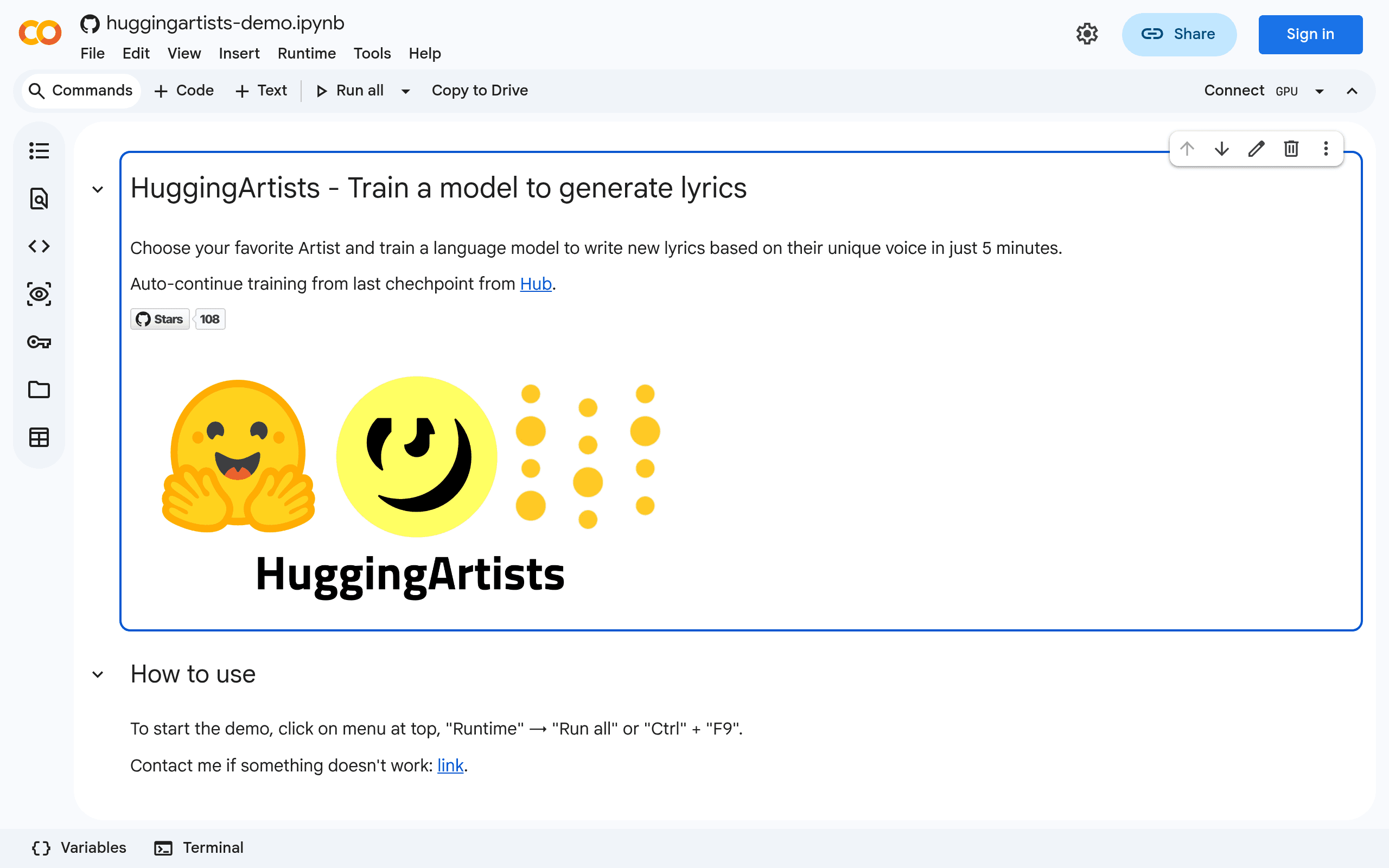1389x868 pixels.
Task: Open the View menu
Action: point(184,53)
